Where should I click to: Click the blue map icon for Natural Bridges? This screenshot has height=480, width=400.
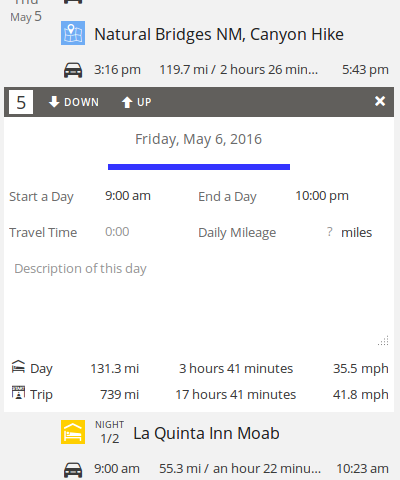73,33
